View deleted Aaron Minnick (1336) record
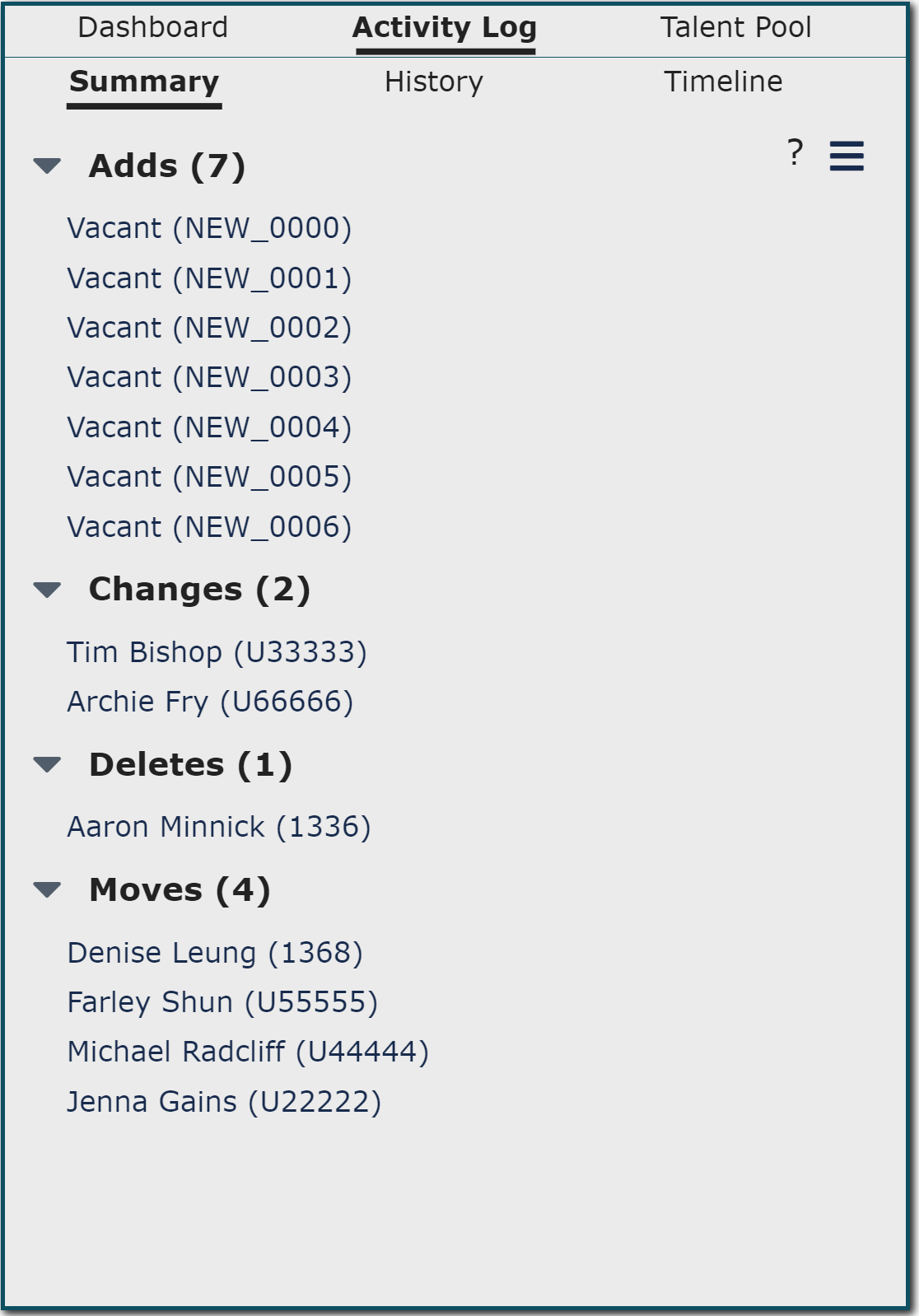 (x=219, y=827)
